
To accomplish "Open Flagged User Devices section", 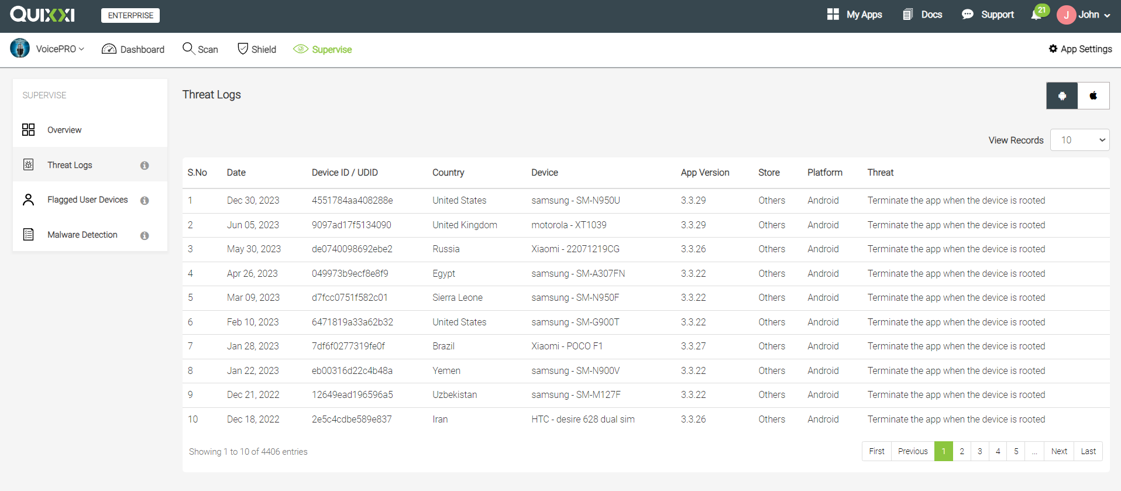I will tap(90, 200).
